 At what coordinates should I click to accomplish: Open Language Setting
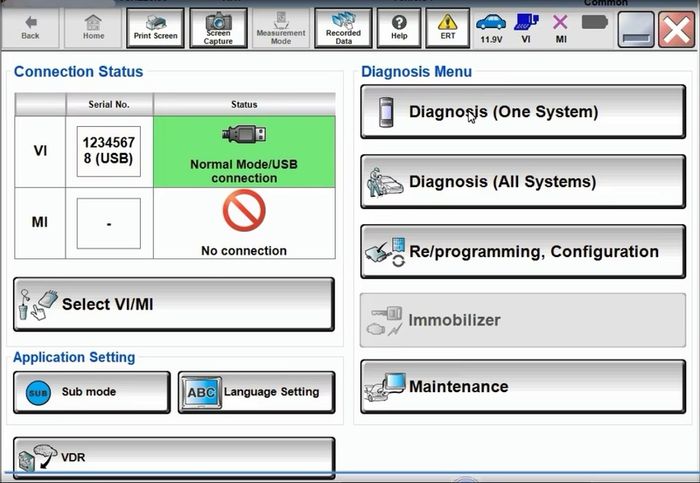click(x=256, y=392)
